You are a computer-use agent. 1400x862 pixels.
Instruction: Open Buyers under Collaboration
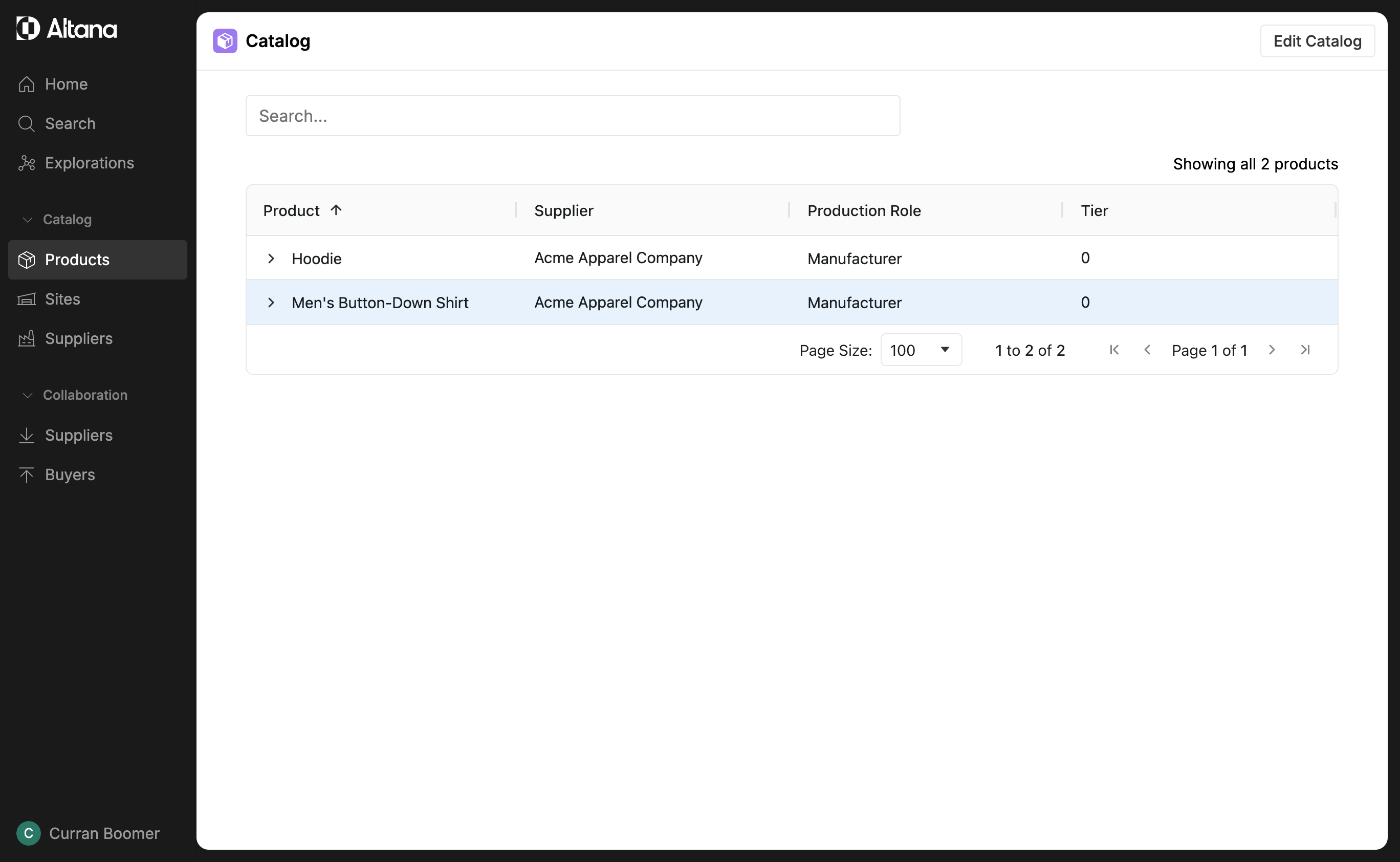[70, 475]
